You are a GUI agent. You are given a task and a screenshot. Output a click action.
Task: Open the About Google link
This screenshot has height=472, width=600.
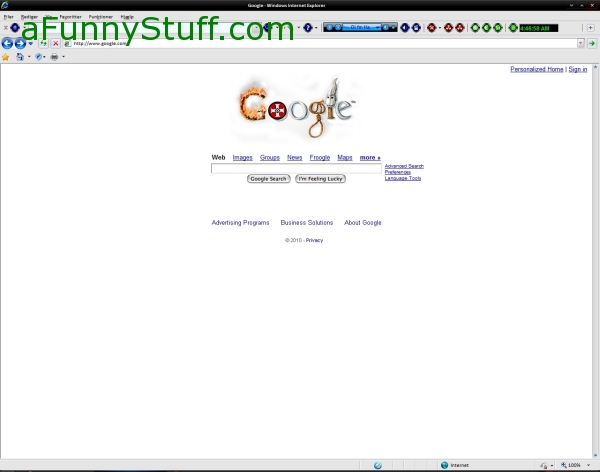(363, 222)
